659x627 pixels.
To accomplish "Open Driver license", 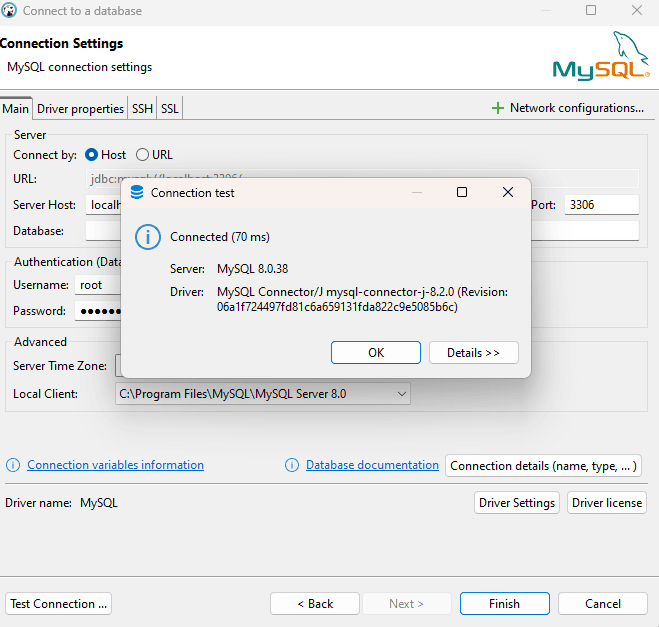I will click(x=607, y=503).
